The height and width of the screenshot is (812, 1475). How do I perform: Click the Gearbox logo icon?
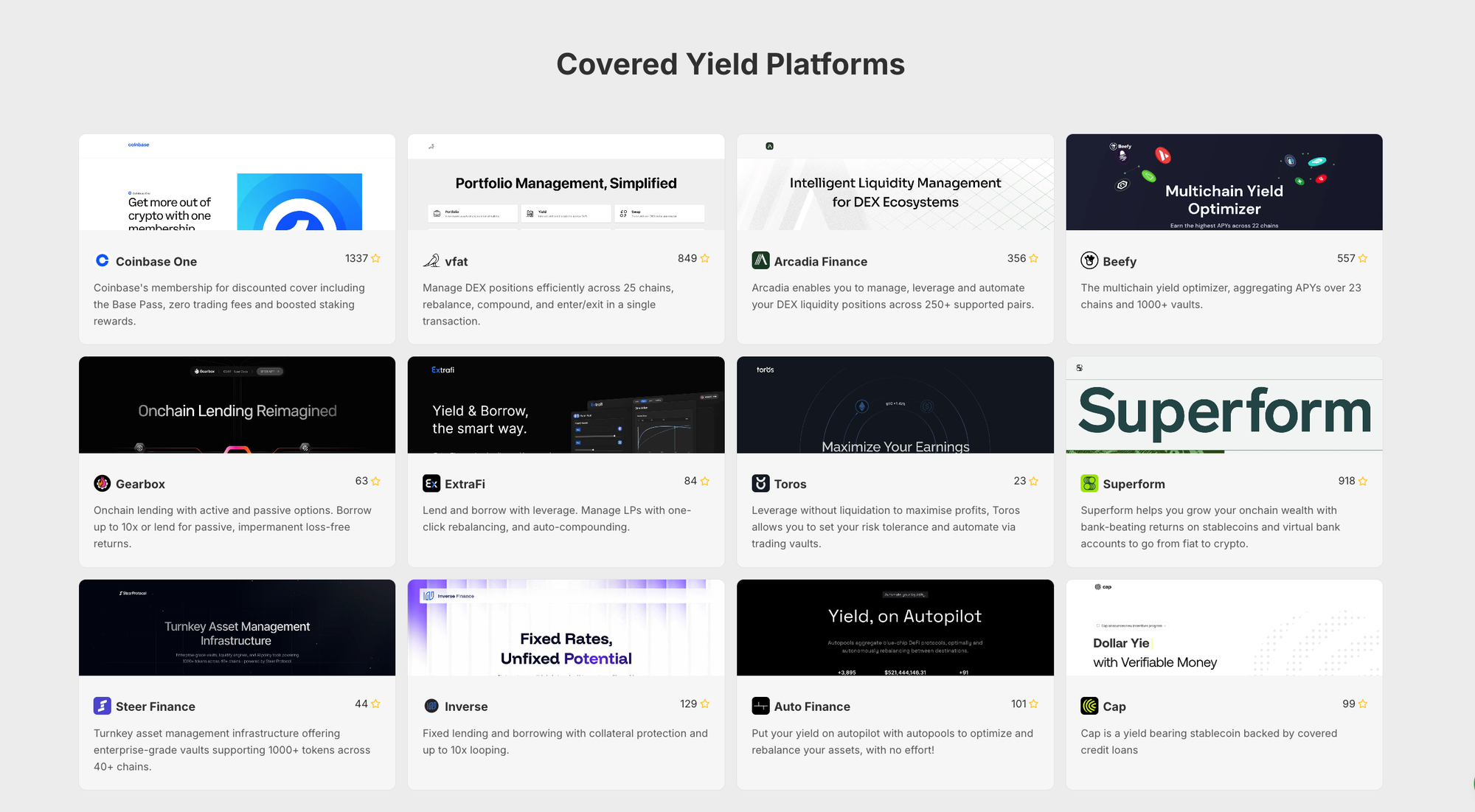(102, 483)
